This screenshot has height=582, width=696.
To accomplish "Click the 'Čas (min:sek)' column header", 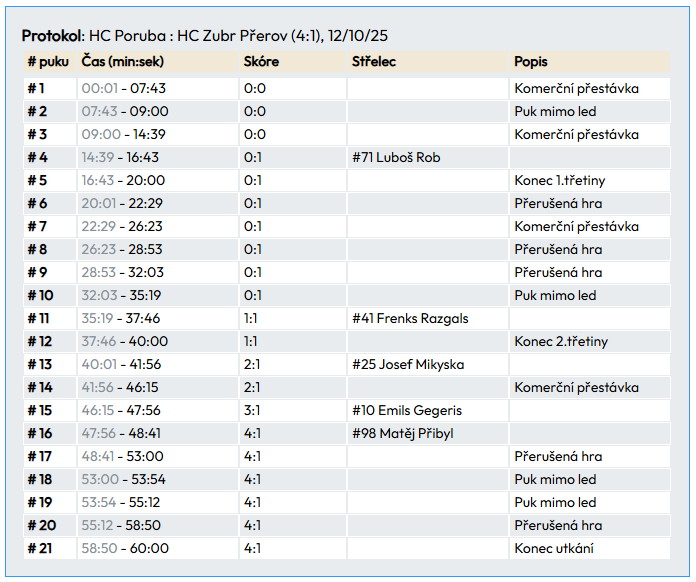I will [x=123, y=62].
